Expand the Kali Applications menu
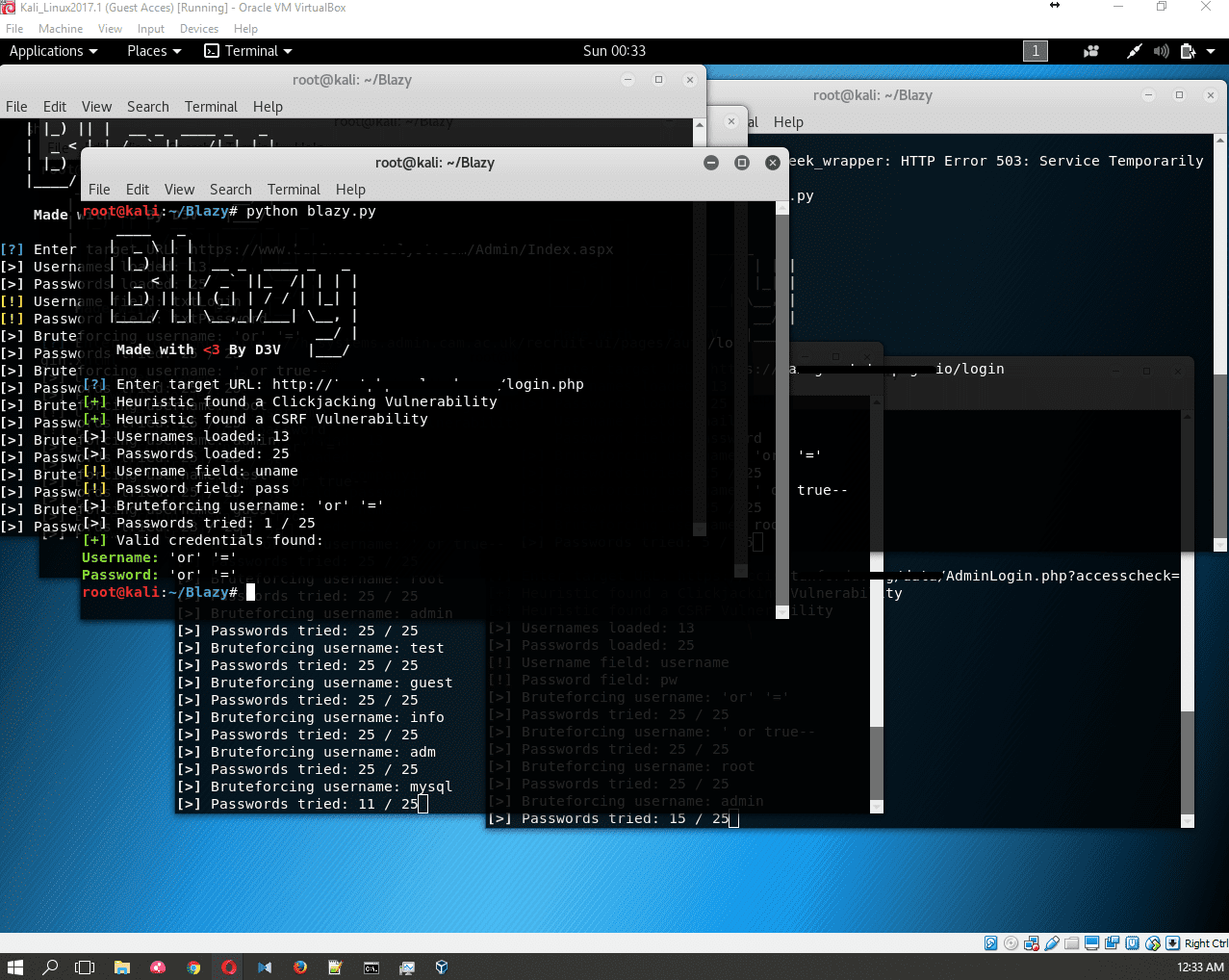The width and height of the screenshot is (1229, 980). click(x=54, y=51)
